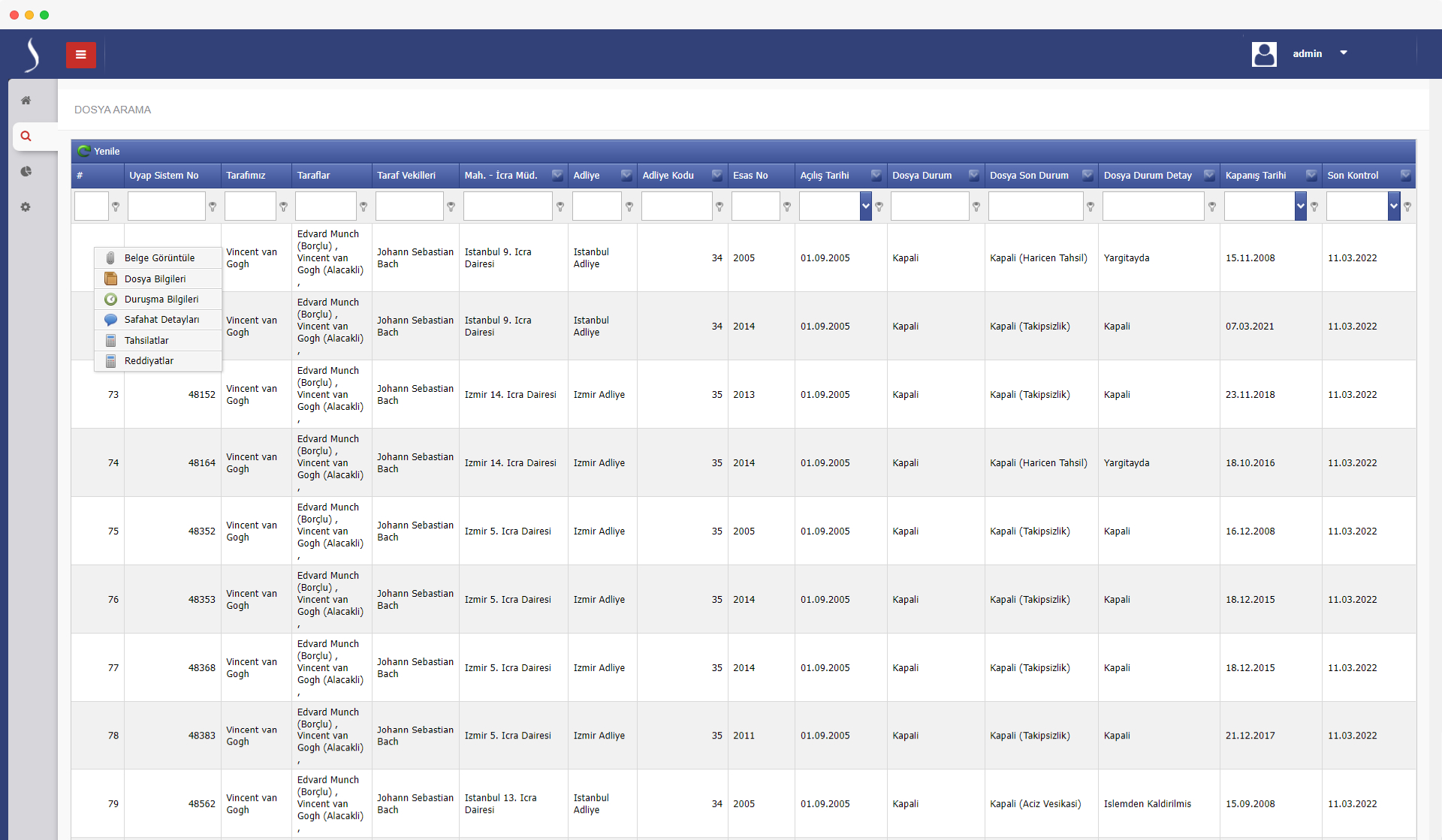Viewport: 1442px width, 840px height.
Task: Sort by Uyap Sistem No header
Action: point(164,176)
